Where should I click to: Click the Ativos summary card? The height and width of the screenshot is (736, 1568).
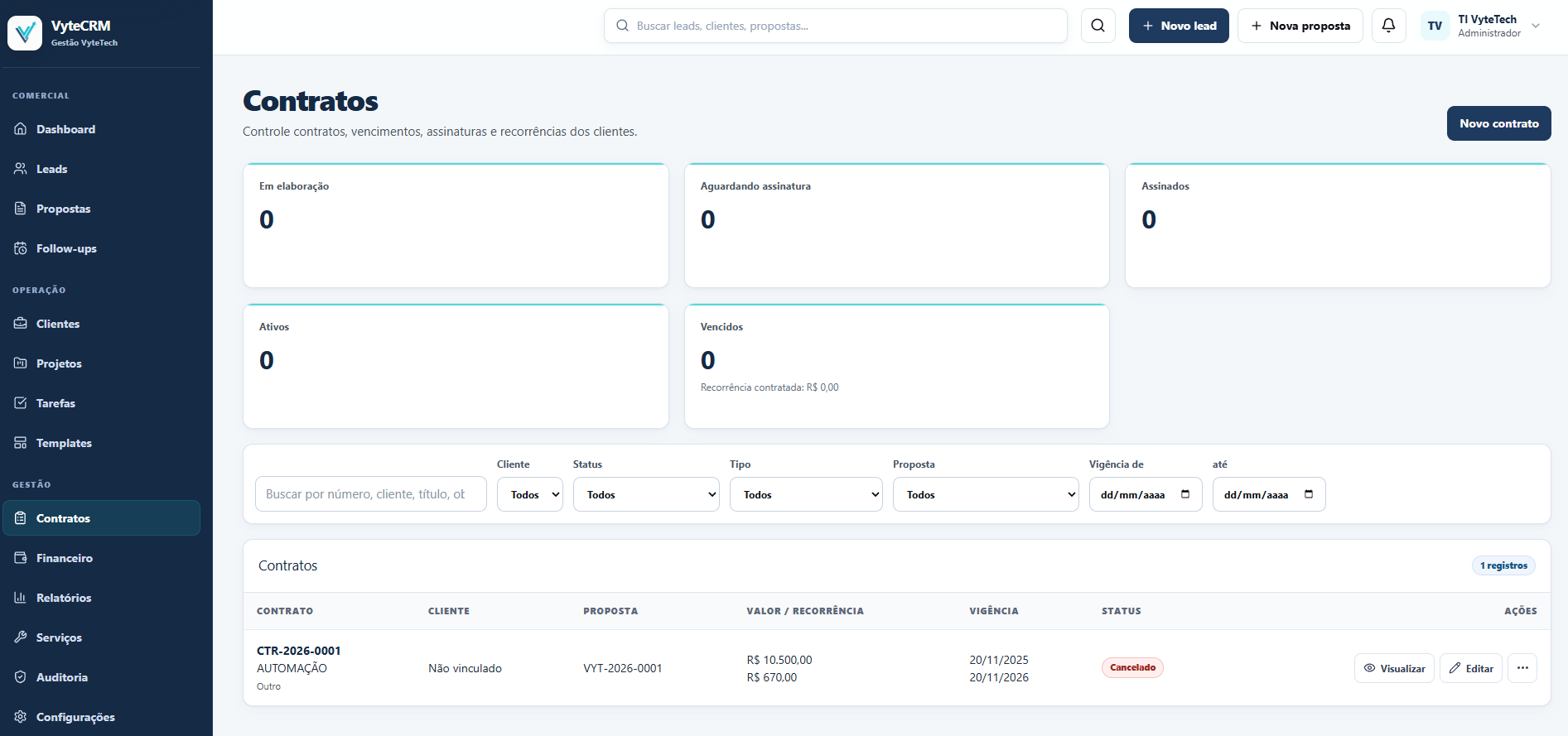click(456, 366)
